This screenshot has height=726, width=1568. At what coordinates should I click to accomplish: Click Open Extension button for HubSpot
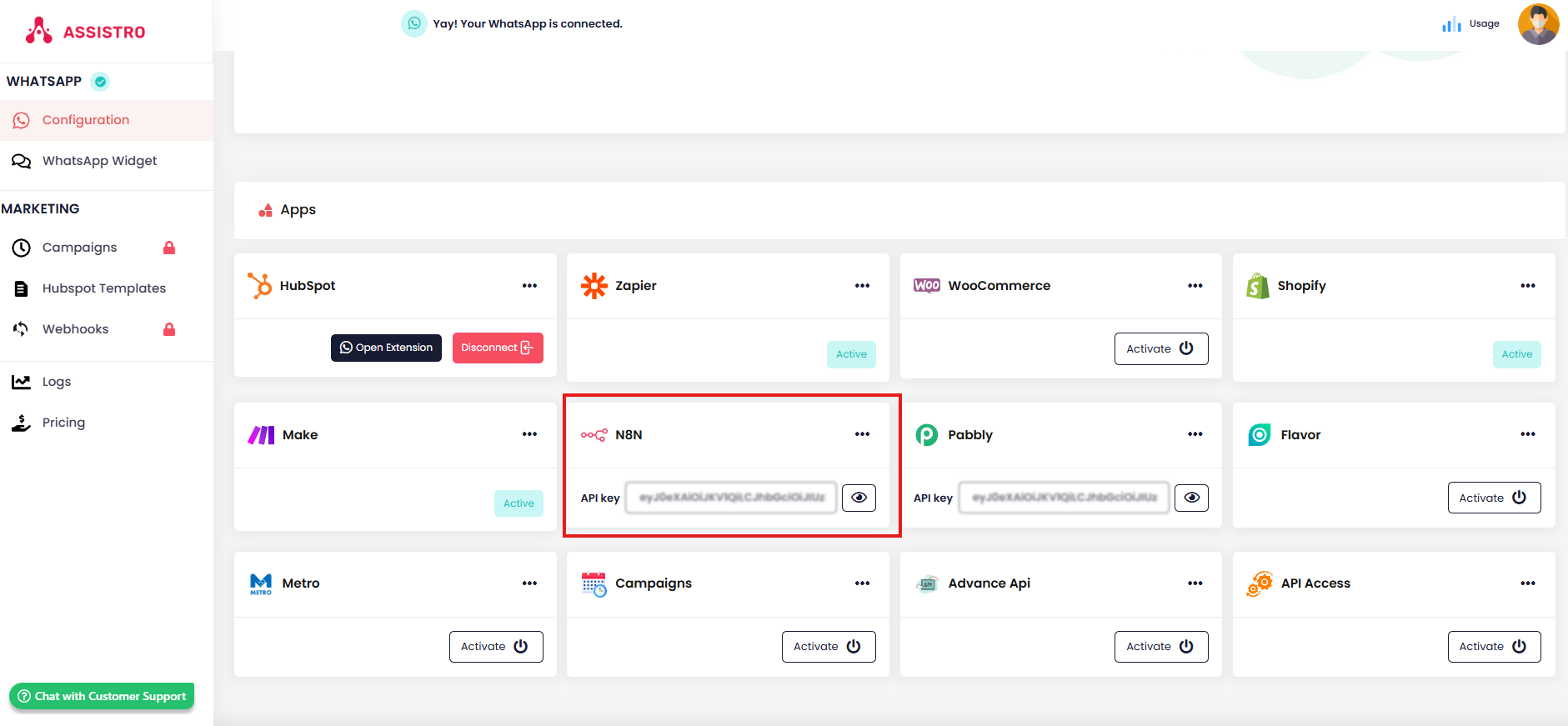pos(386,348)
